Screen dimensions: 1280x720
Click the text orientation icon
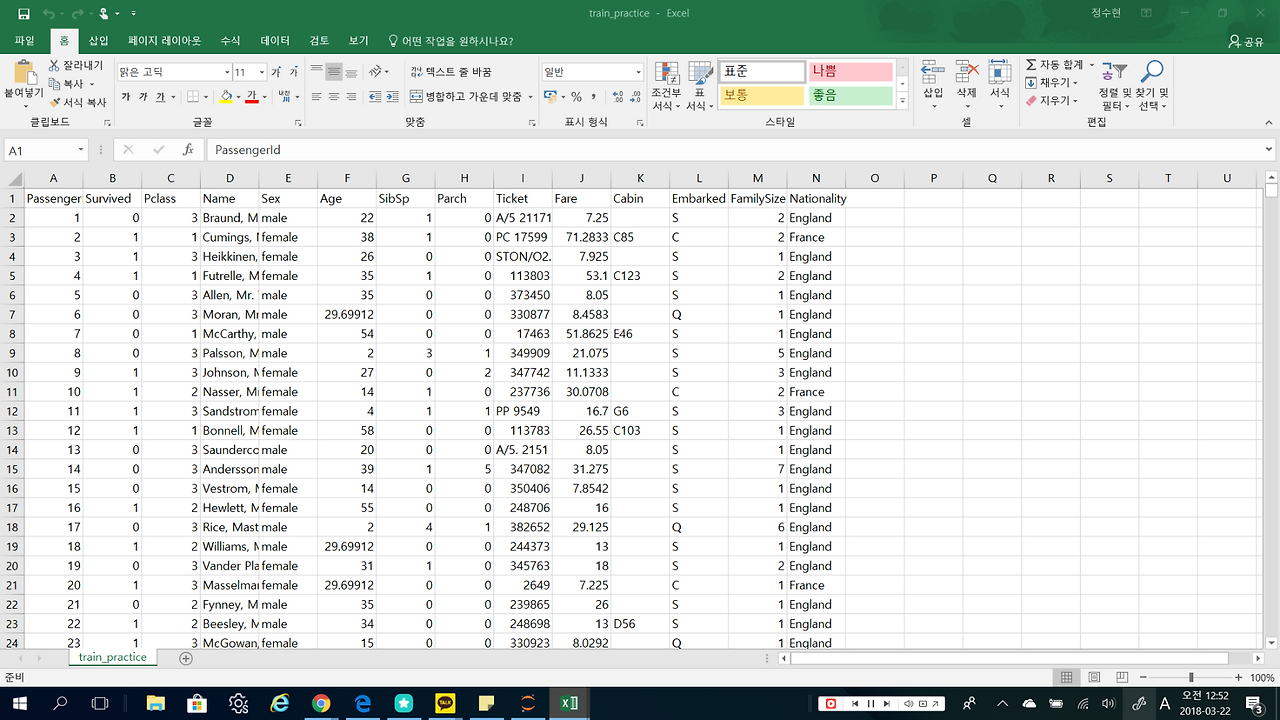(x=376, y=72)
